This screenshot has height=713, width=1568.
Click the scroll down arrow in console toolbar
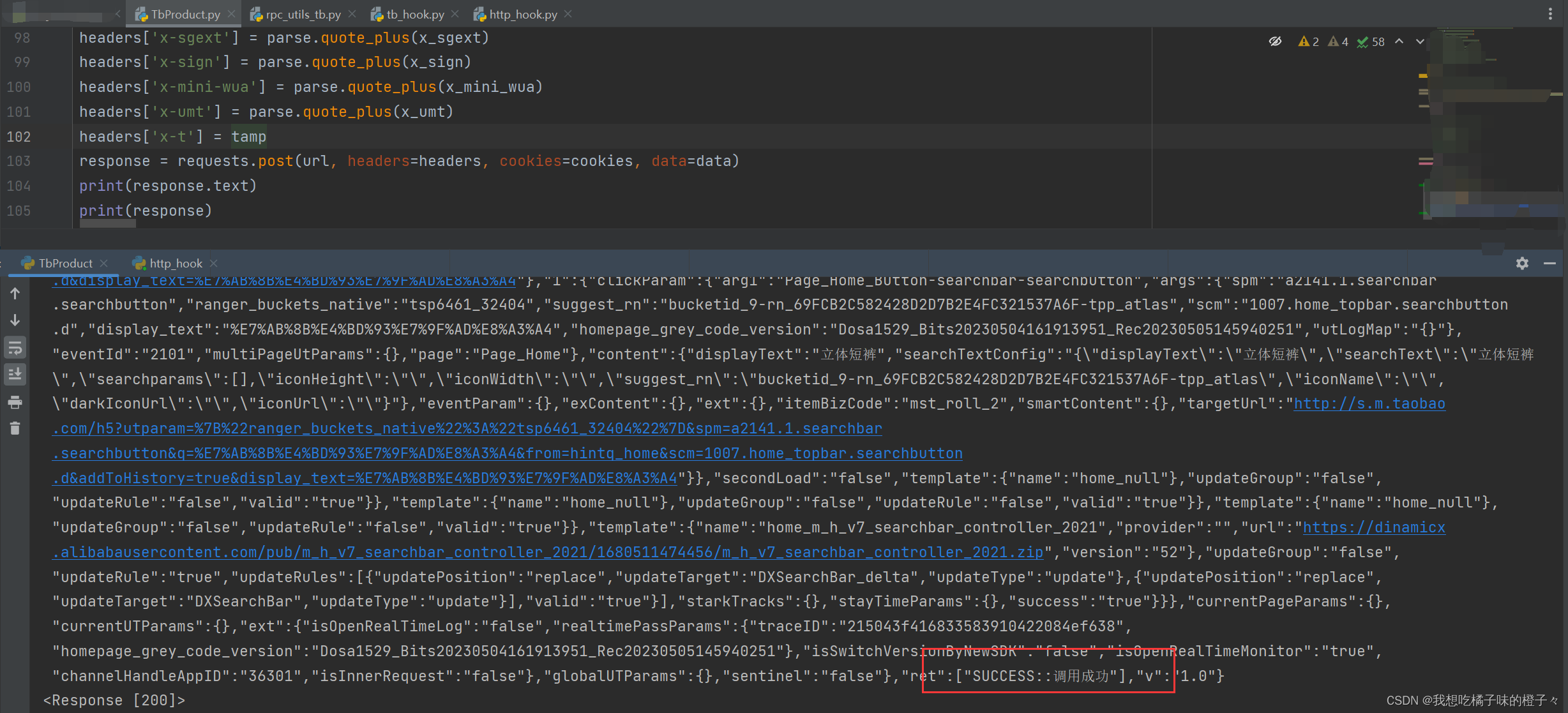[x=15, y=320]
